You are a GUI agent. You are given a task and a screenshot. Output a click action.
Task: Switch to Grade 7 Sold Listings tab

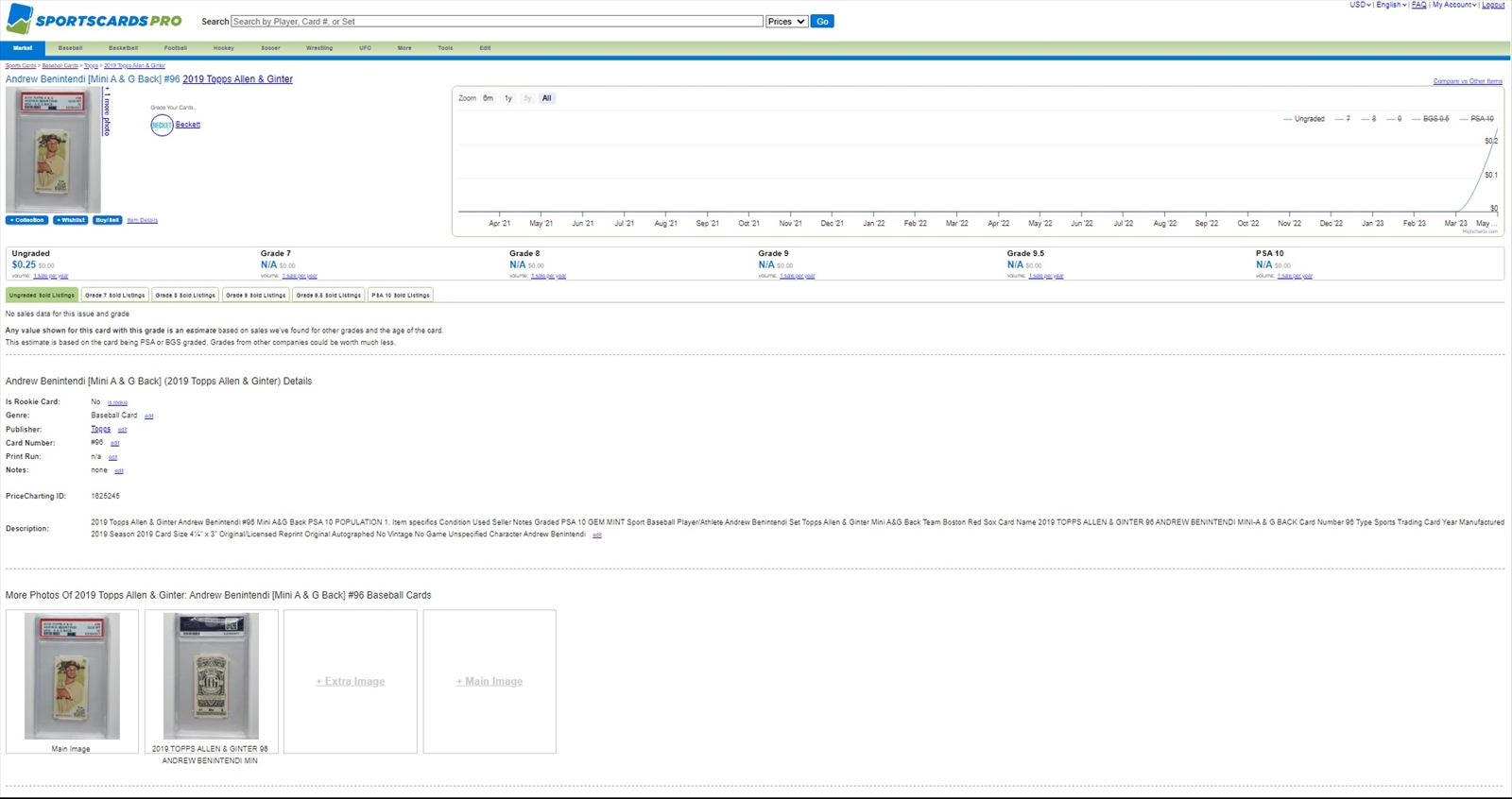(x=115, y=295)
